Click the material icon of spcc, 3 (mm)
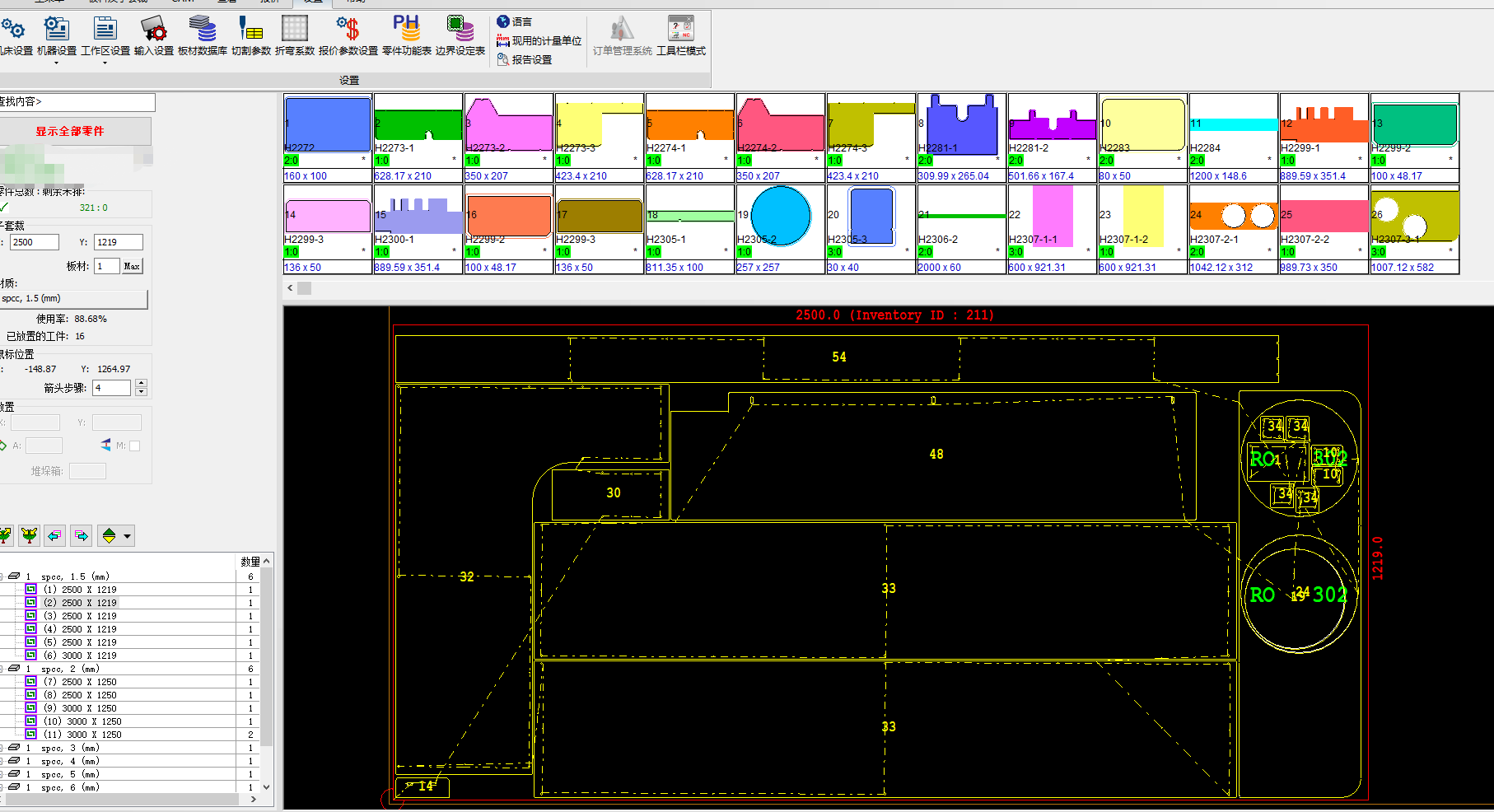 (14, 748)
